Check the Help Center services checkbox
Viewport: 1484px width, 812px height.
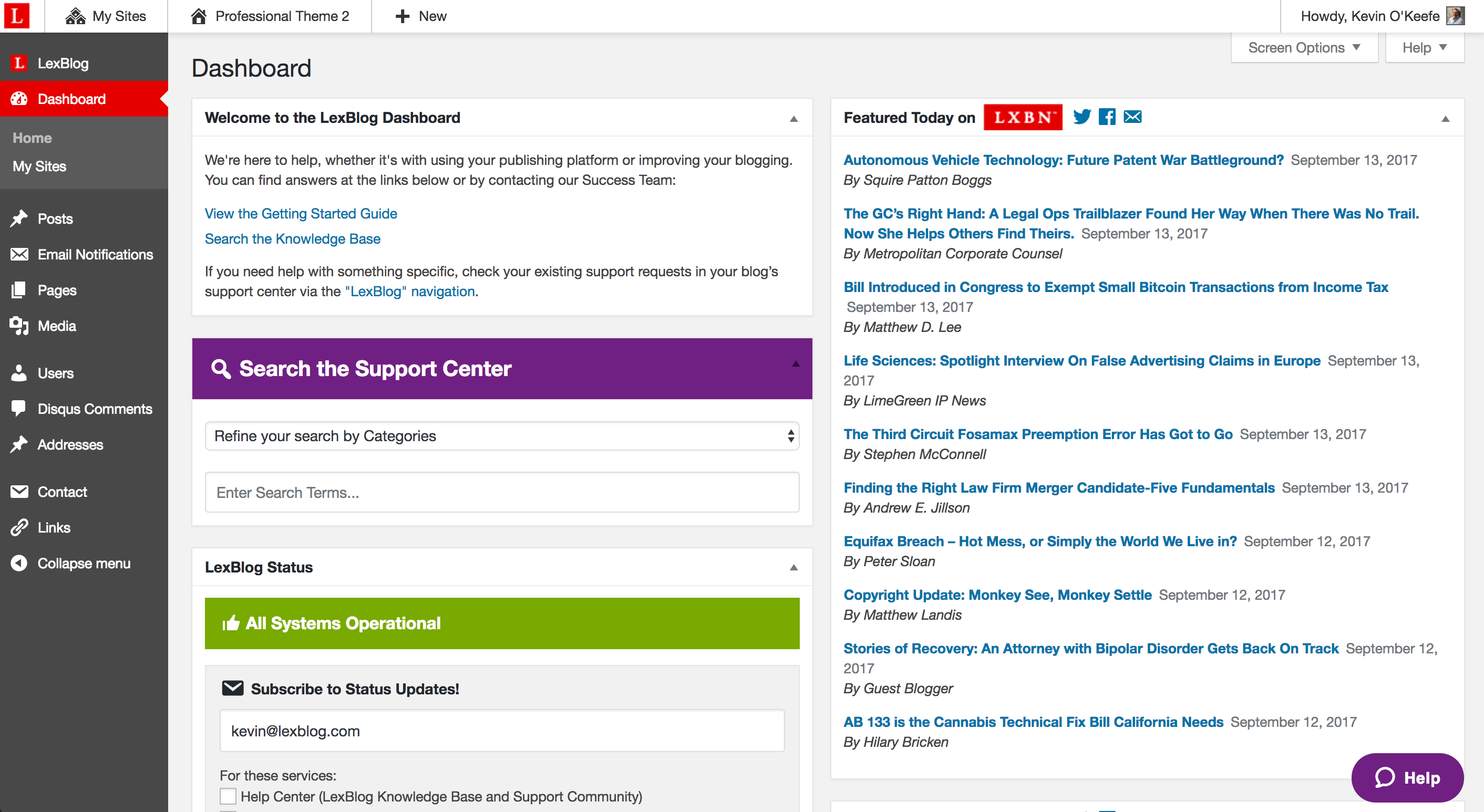228,796
